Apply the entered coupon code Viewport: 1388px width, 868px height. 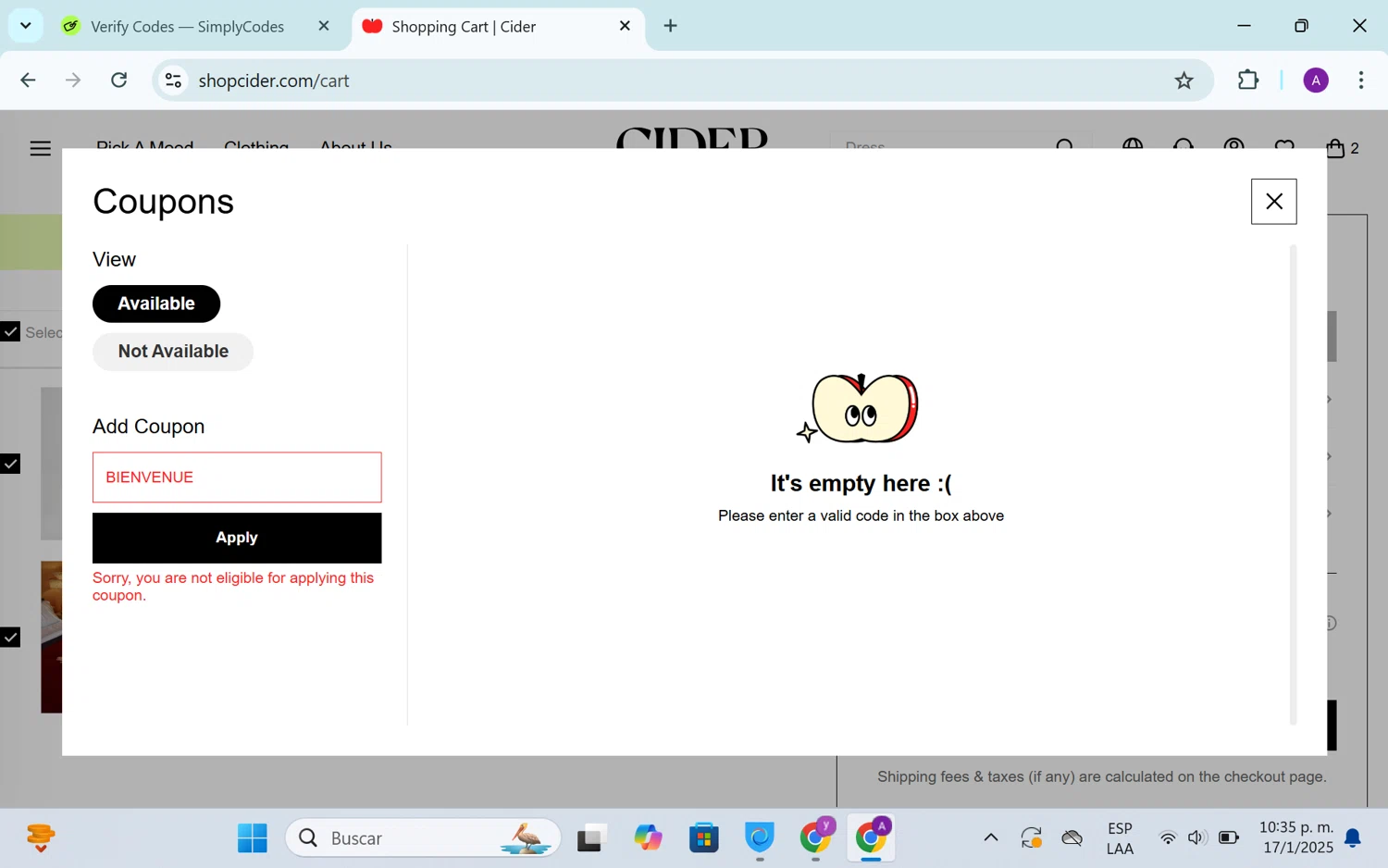tap(237, 538)
